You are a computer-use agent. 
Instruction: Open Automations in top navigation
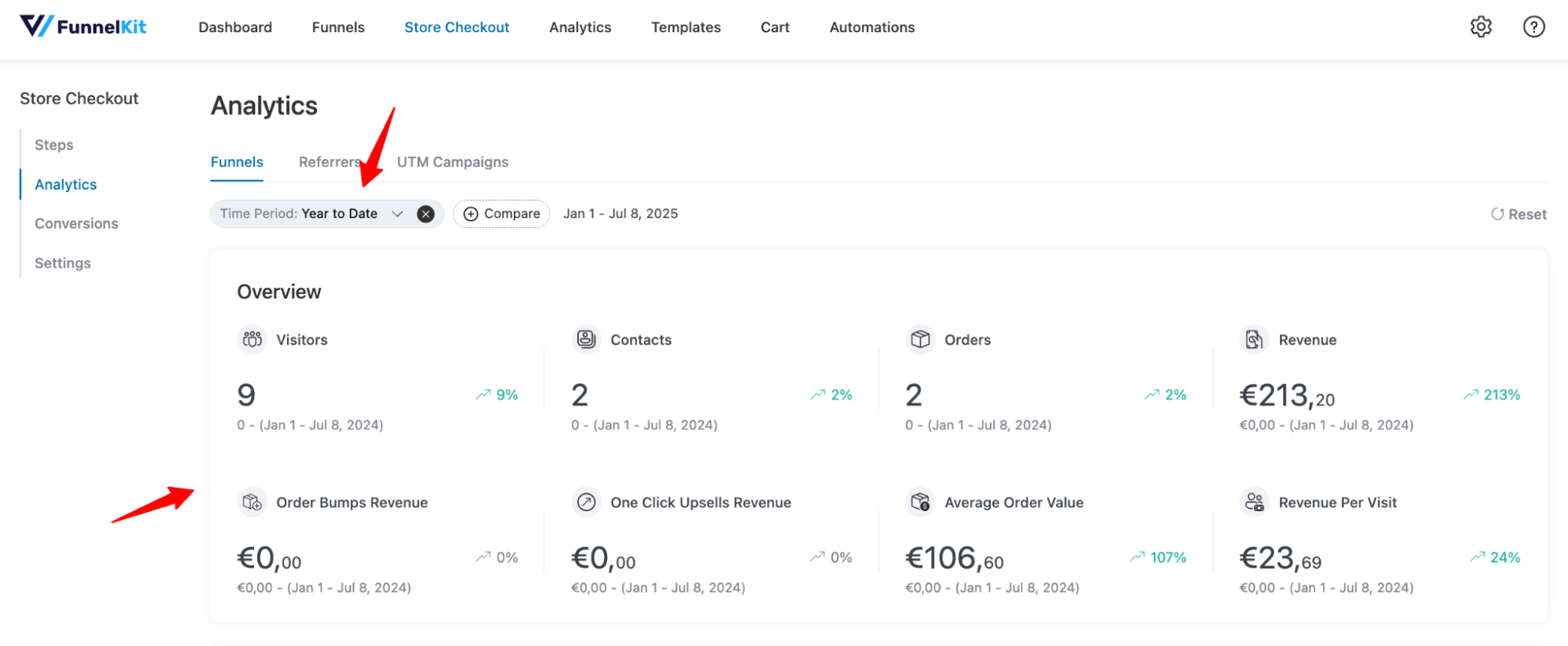click(x=872, y=27)
